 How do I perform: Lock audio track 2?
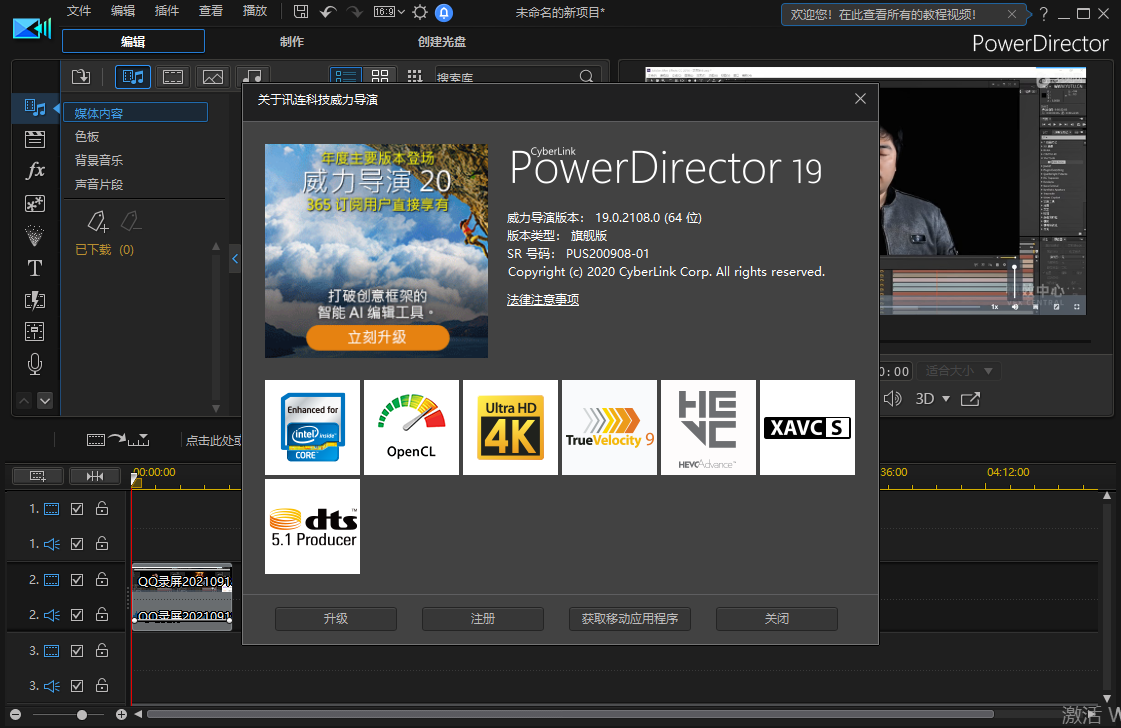click(102, 614)
